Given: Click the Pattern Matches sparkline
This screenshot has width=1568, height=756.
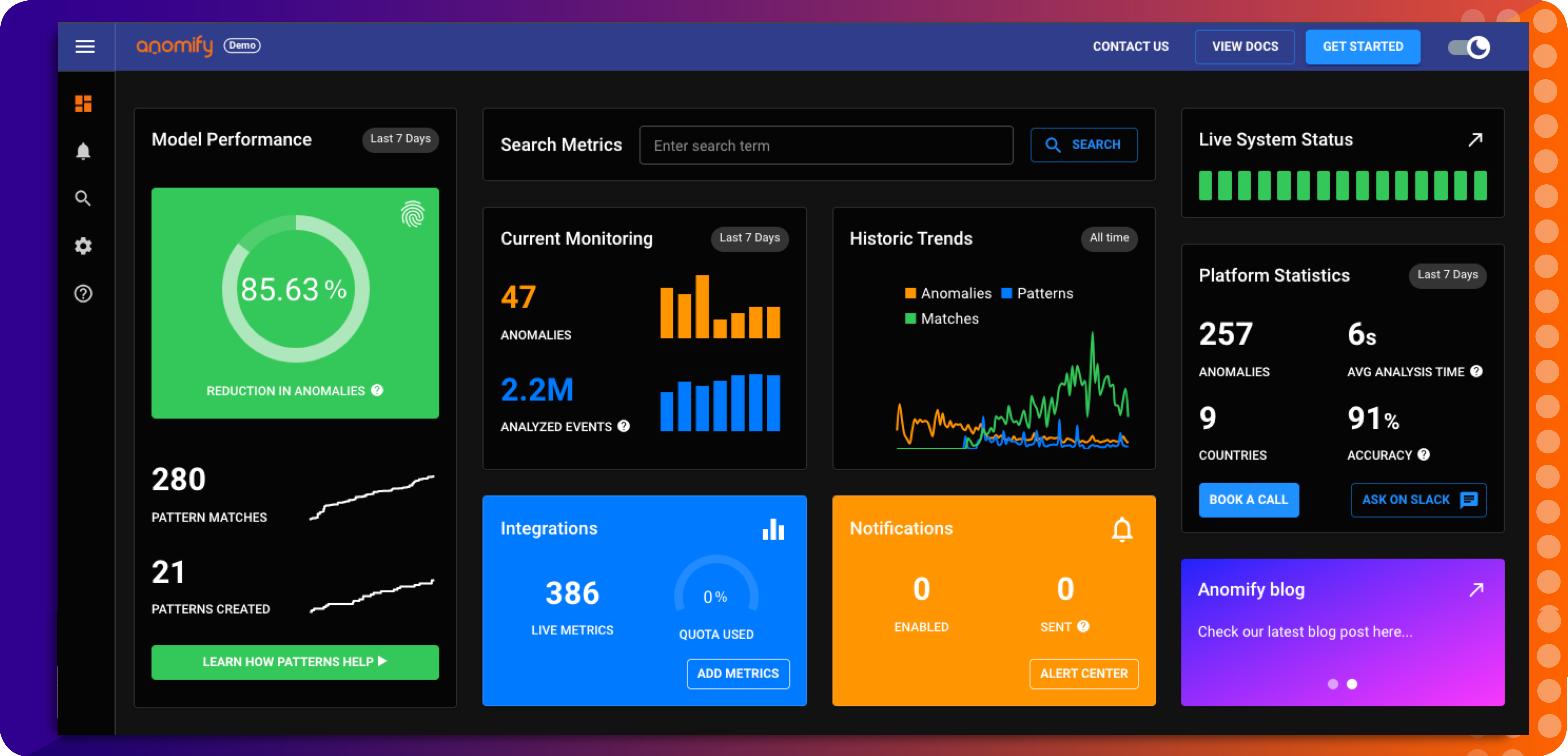Looking at the screenshot, I should [x=372, y=497].
